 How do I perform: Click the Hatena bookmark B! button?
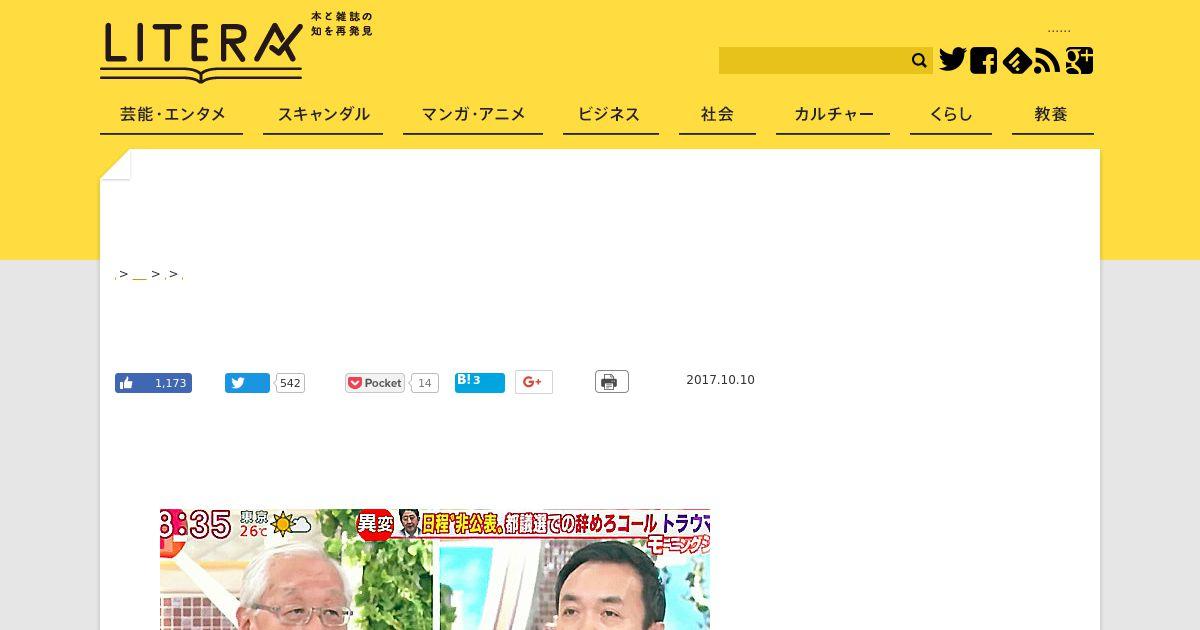pos(480,383)
